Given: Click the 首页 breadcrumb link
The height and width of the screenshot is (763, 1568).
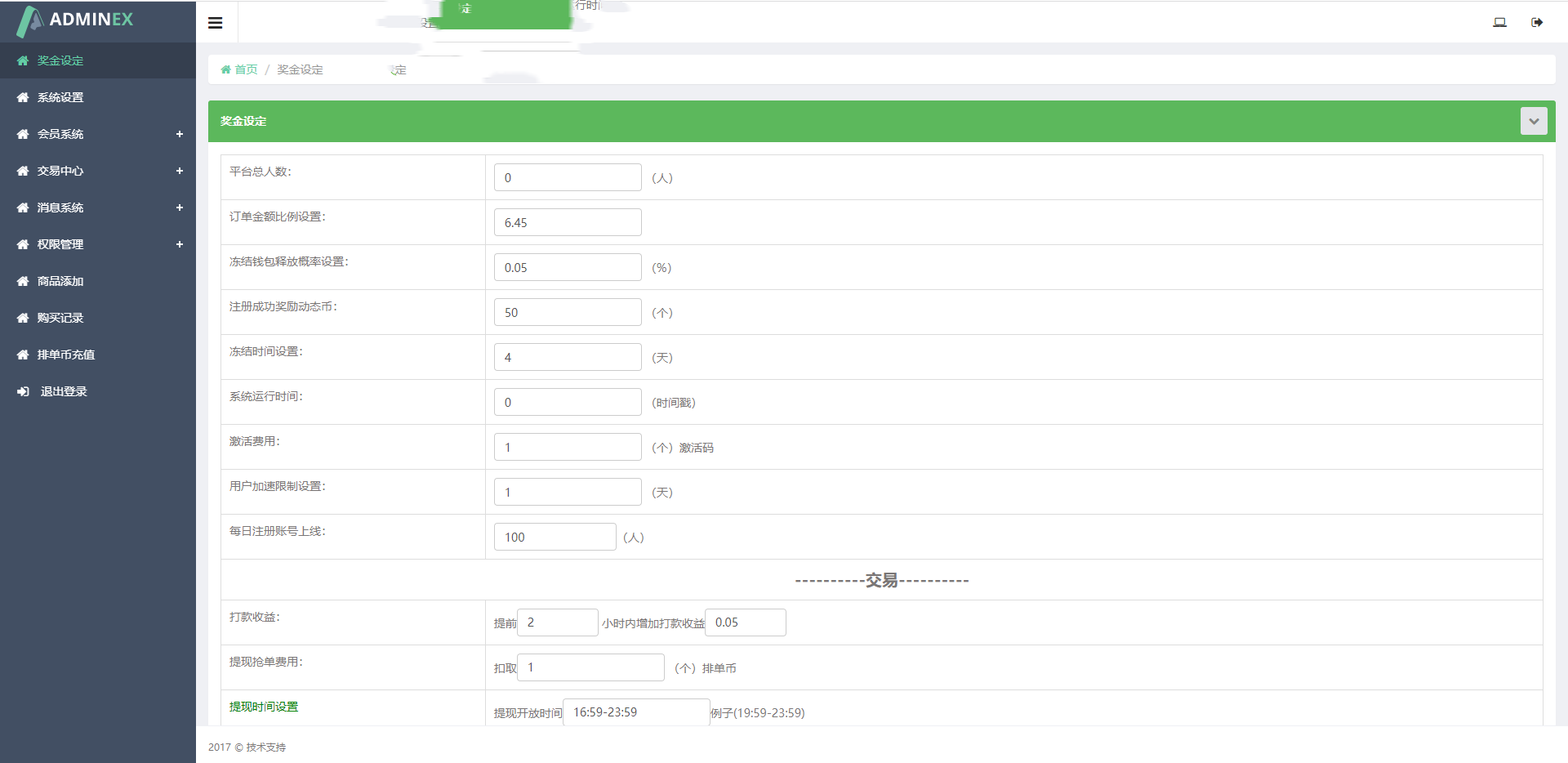Looking at the screenshot, I should 246,69.
